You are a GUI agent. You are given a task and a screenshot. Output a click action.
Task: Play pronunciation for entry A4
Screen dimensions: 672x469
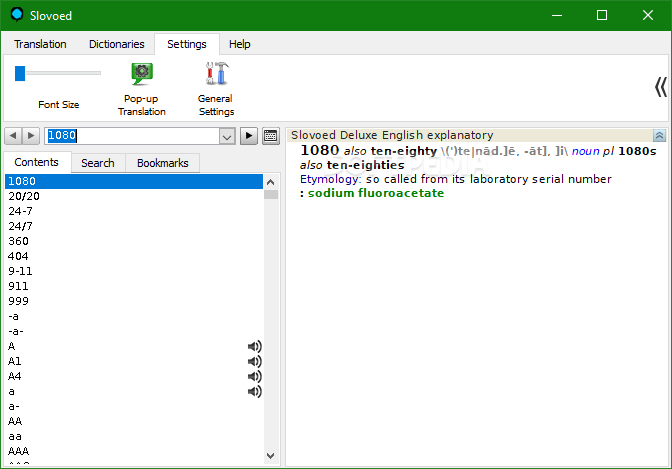255,376
